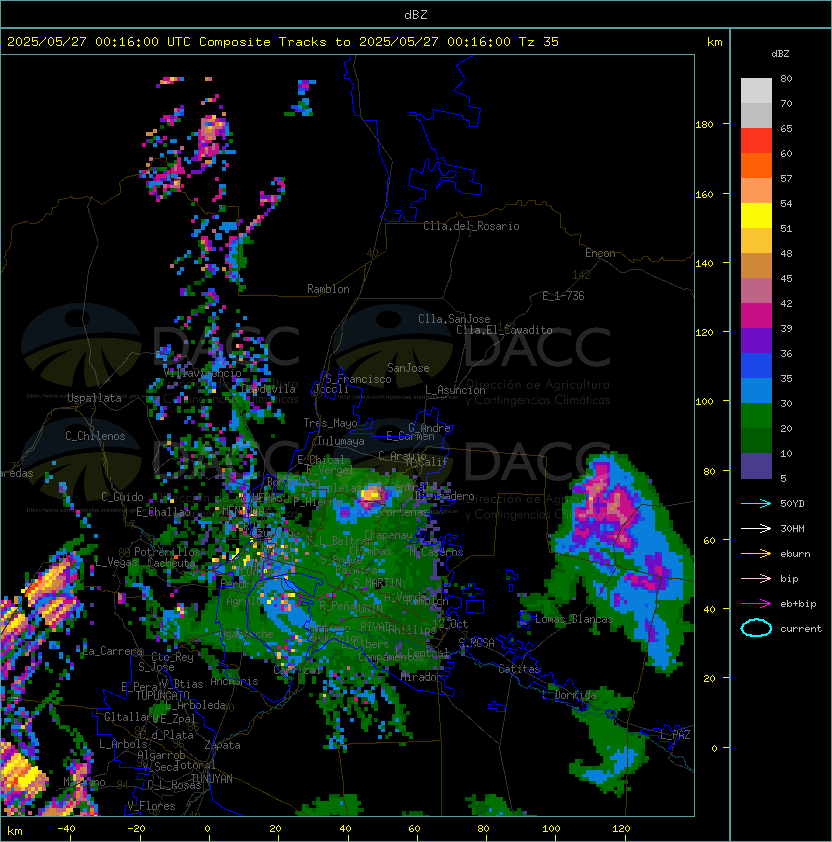Click the cyan 50YD arrow legend icon
Viewport: 832px width, 842px height.
point(756,503)
